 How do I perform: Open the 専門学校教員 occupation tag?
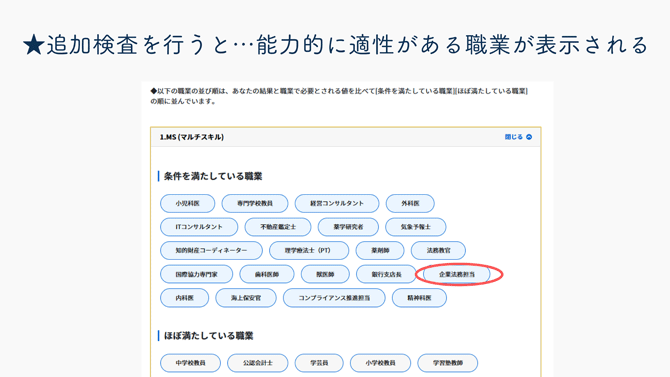255,203
